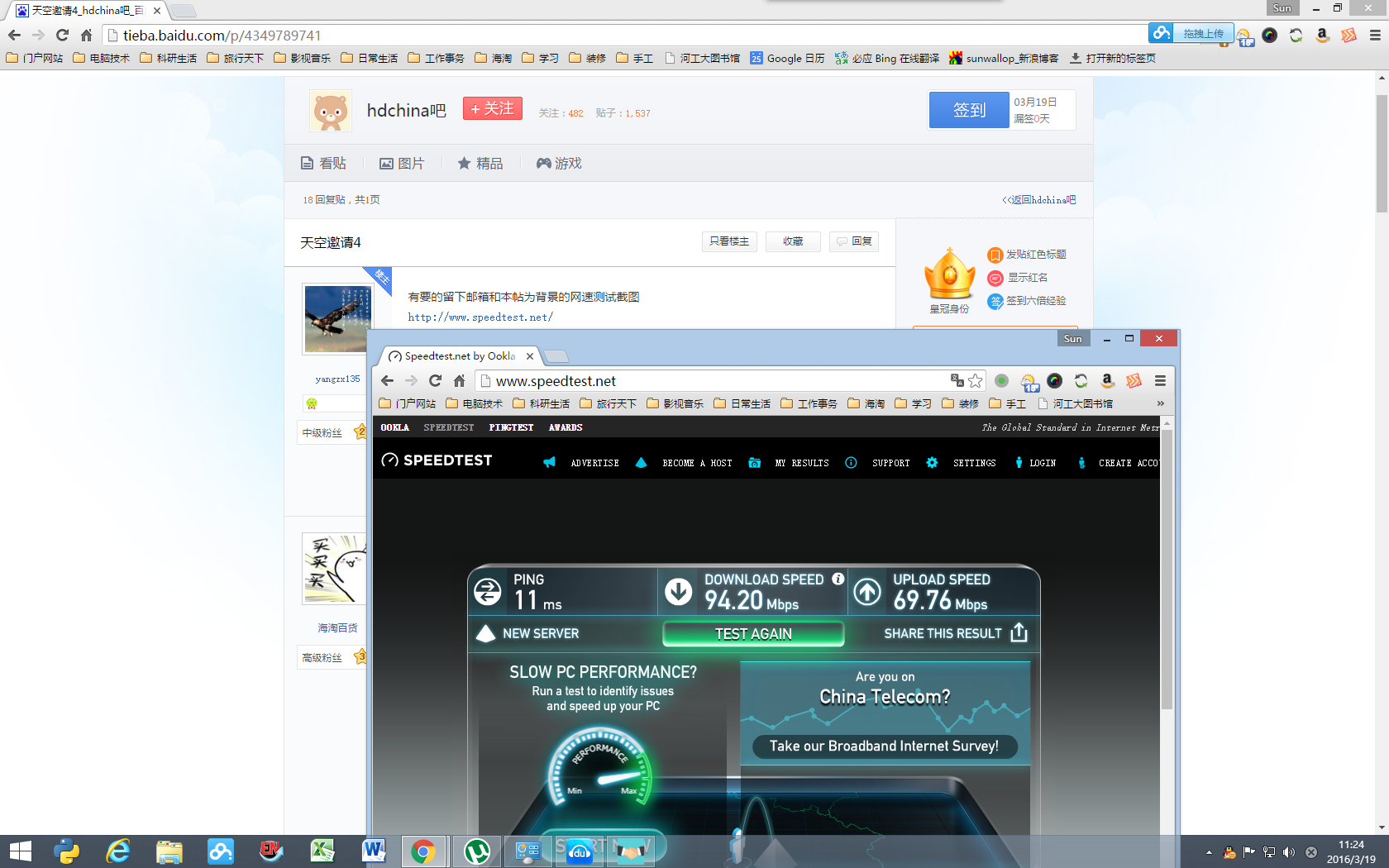Click the info icon beside DOWNLOAD SPEED
Image resolution: width=1389 pixels, height=868 pixels.
[838, 579]
